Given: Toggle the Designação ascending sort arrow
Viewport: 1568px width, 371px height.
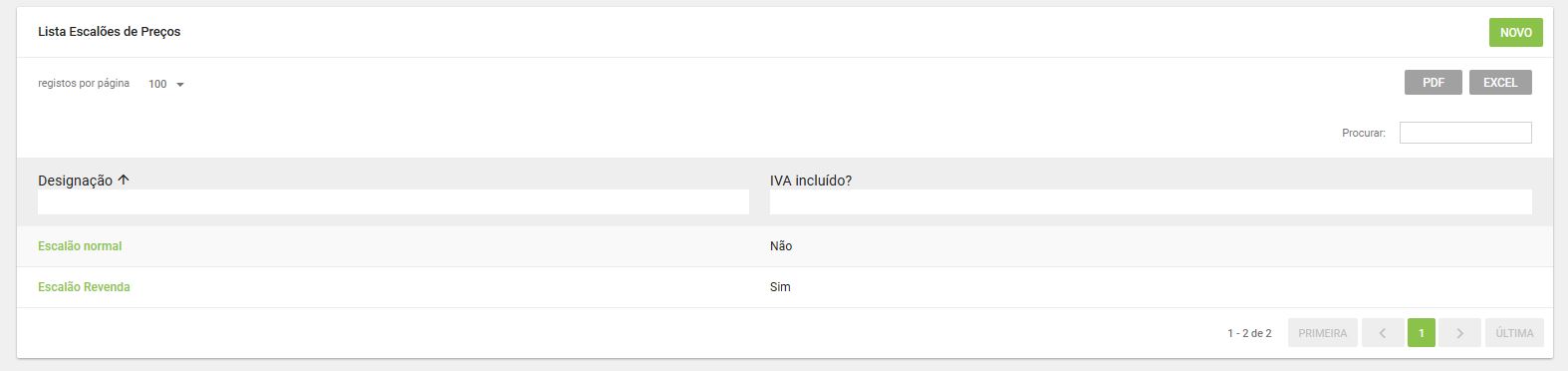Looking at the screenshot, I should (124, 181).
